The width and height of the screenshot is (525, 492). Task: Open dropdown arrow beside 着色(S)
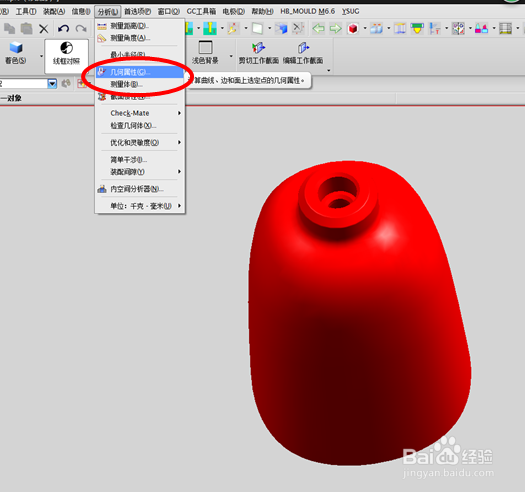[42, 56]
